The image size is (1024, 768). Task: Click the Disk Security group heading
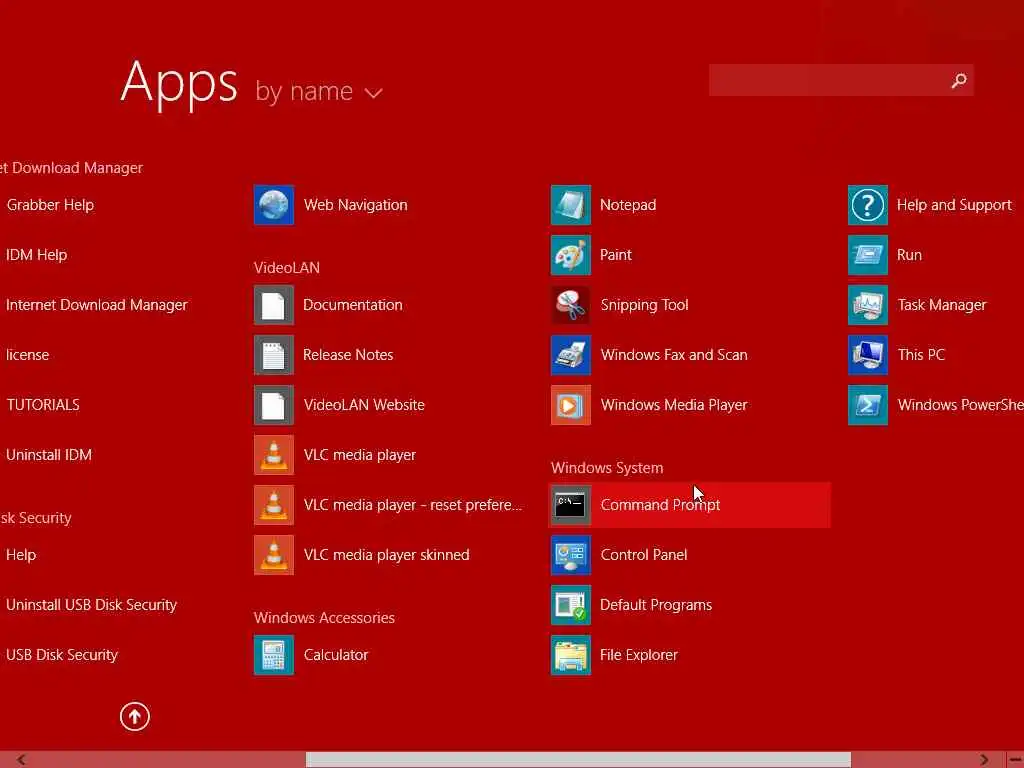pos(35,518)
